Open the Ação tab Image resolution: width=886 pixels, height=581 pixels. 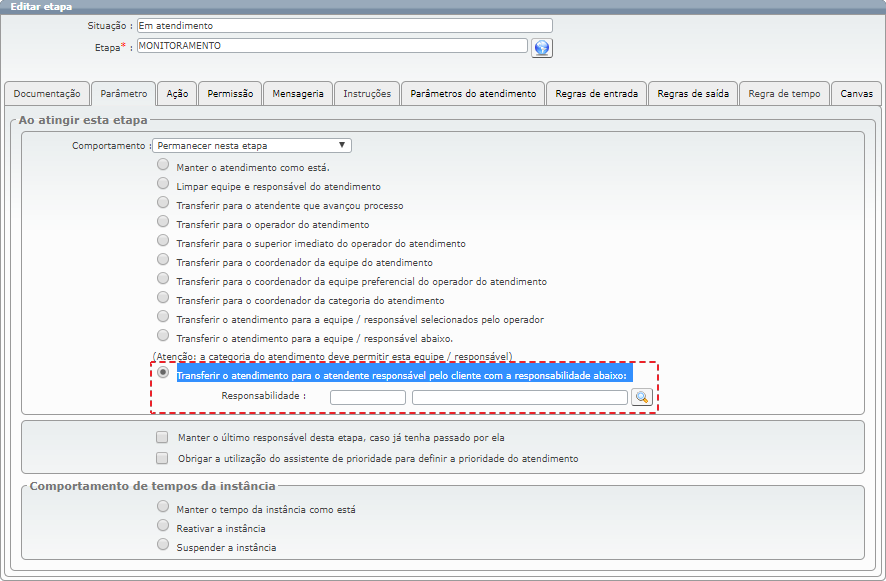click(x=177, y=94)
